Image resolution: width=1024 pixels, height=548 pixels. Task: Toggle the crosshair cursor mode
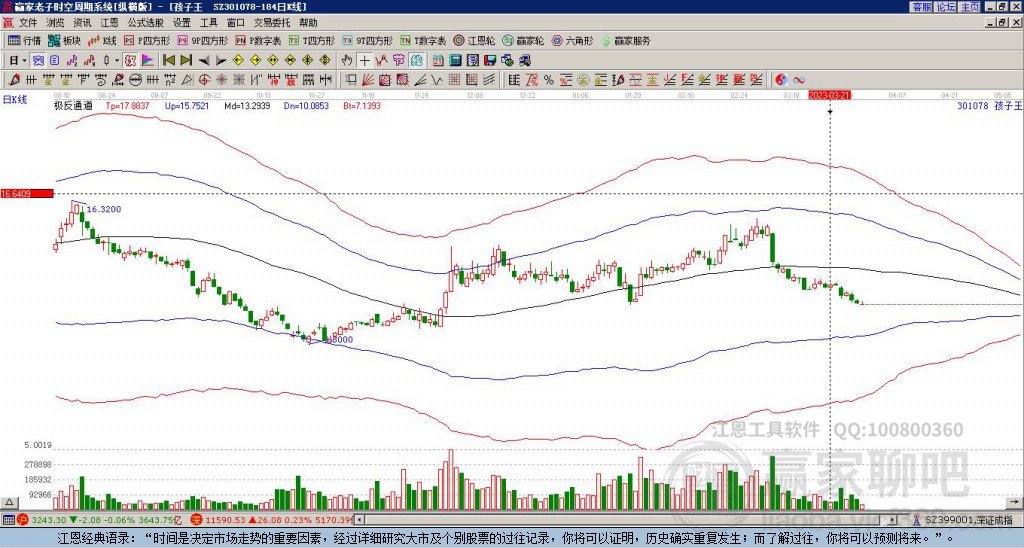[365, 60]
